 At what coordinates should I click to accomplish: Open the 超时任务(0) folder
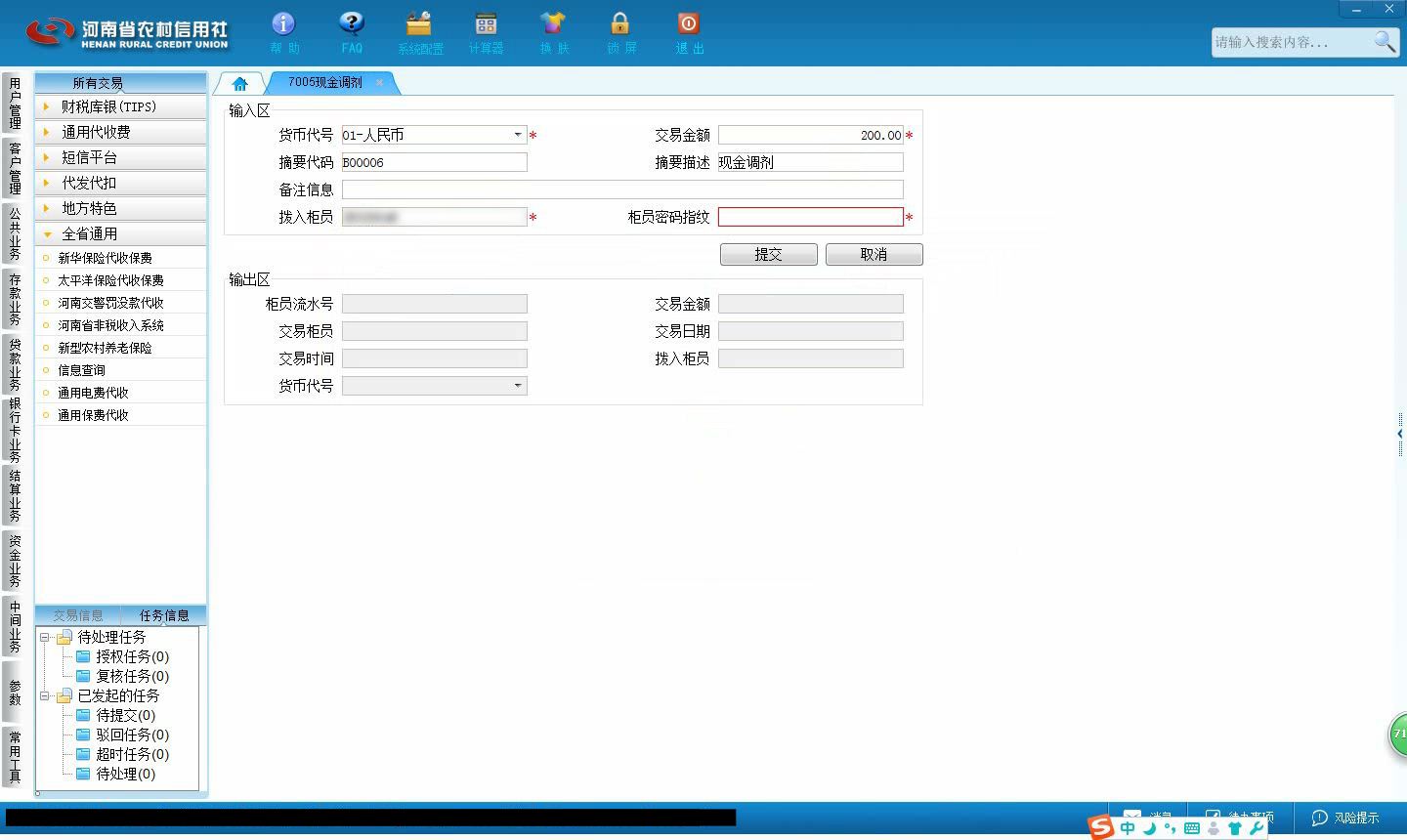tap(122, 754)
